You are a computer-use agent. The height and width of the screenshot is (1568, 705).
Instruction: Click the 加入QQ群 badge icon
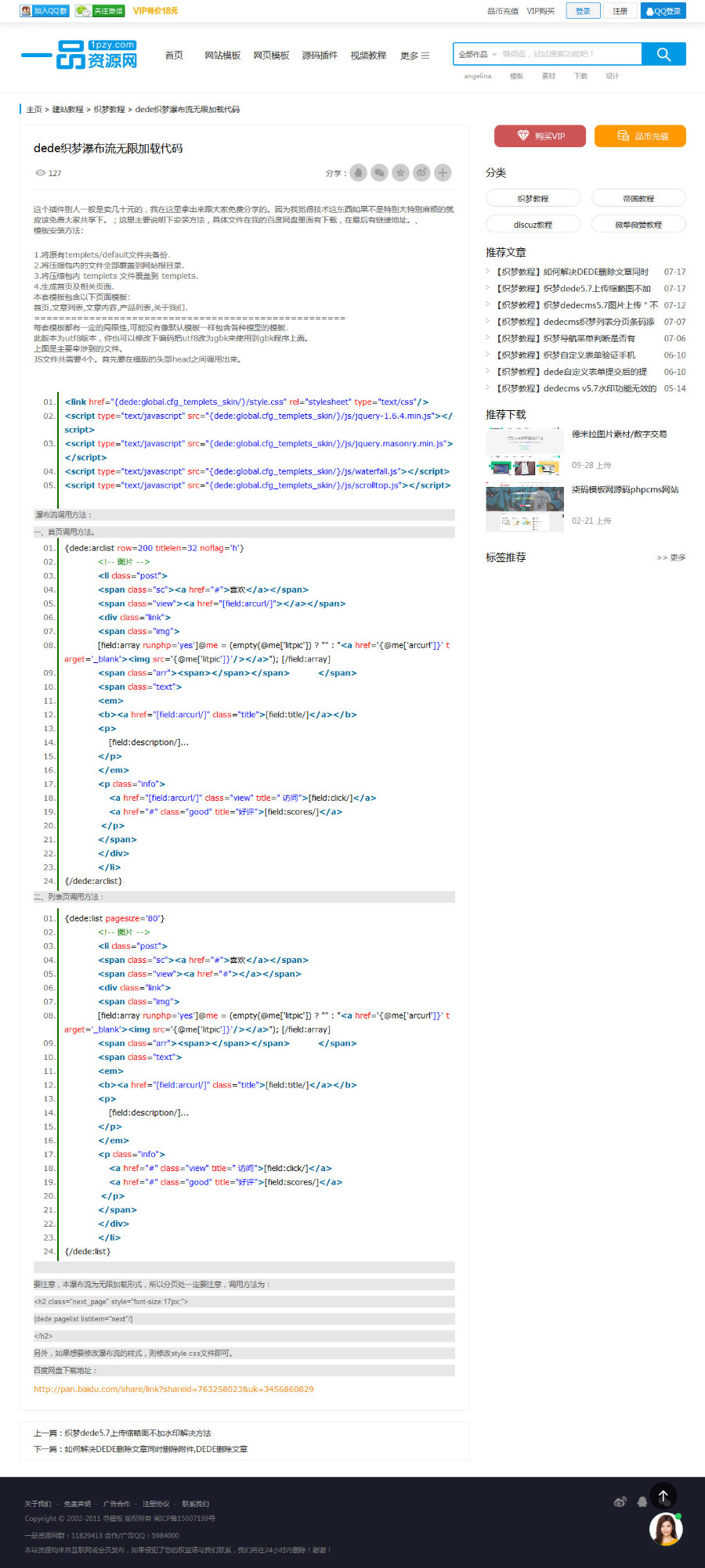tap(44, 11)
